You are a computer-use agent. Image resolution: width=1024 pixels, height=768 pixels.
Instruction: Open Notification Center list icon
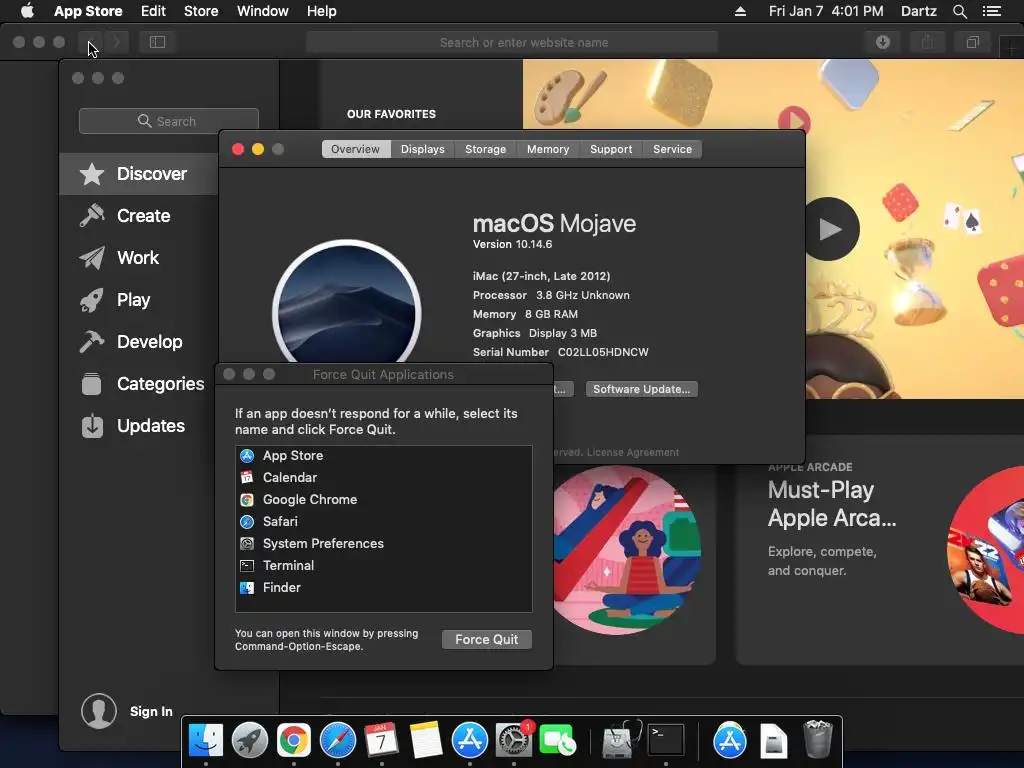[991, 11]
